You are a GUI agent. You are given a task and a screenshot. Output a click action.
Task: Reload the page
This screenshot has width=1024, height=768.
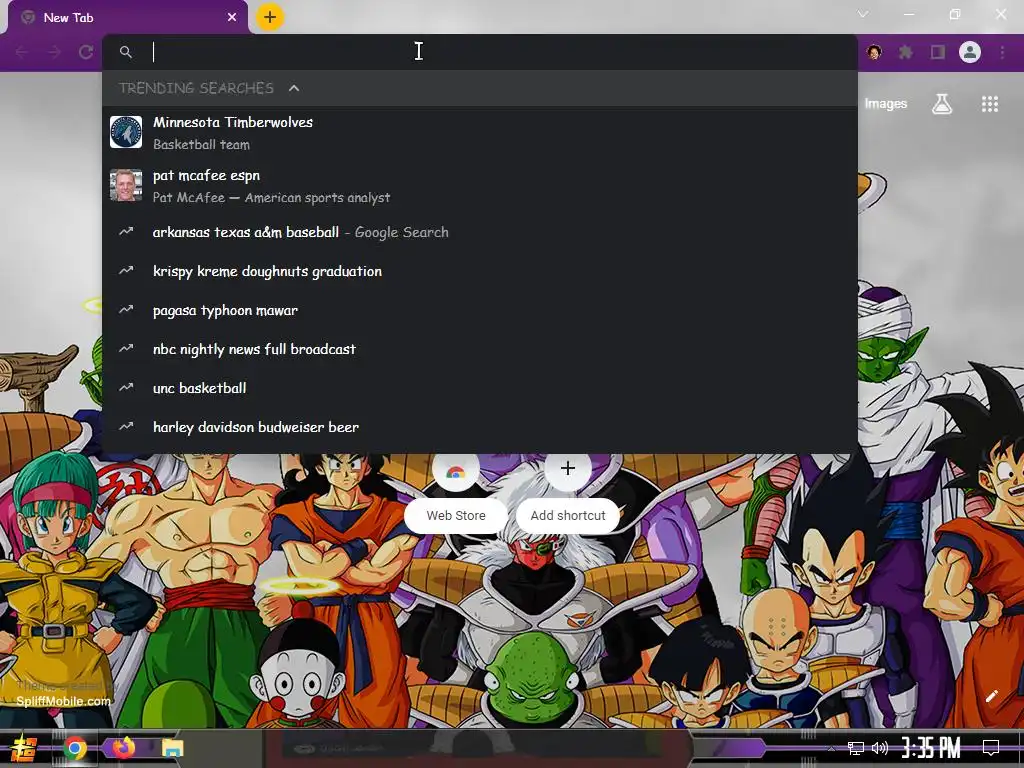tap(86, 52)
